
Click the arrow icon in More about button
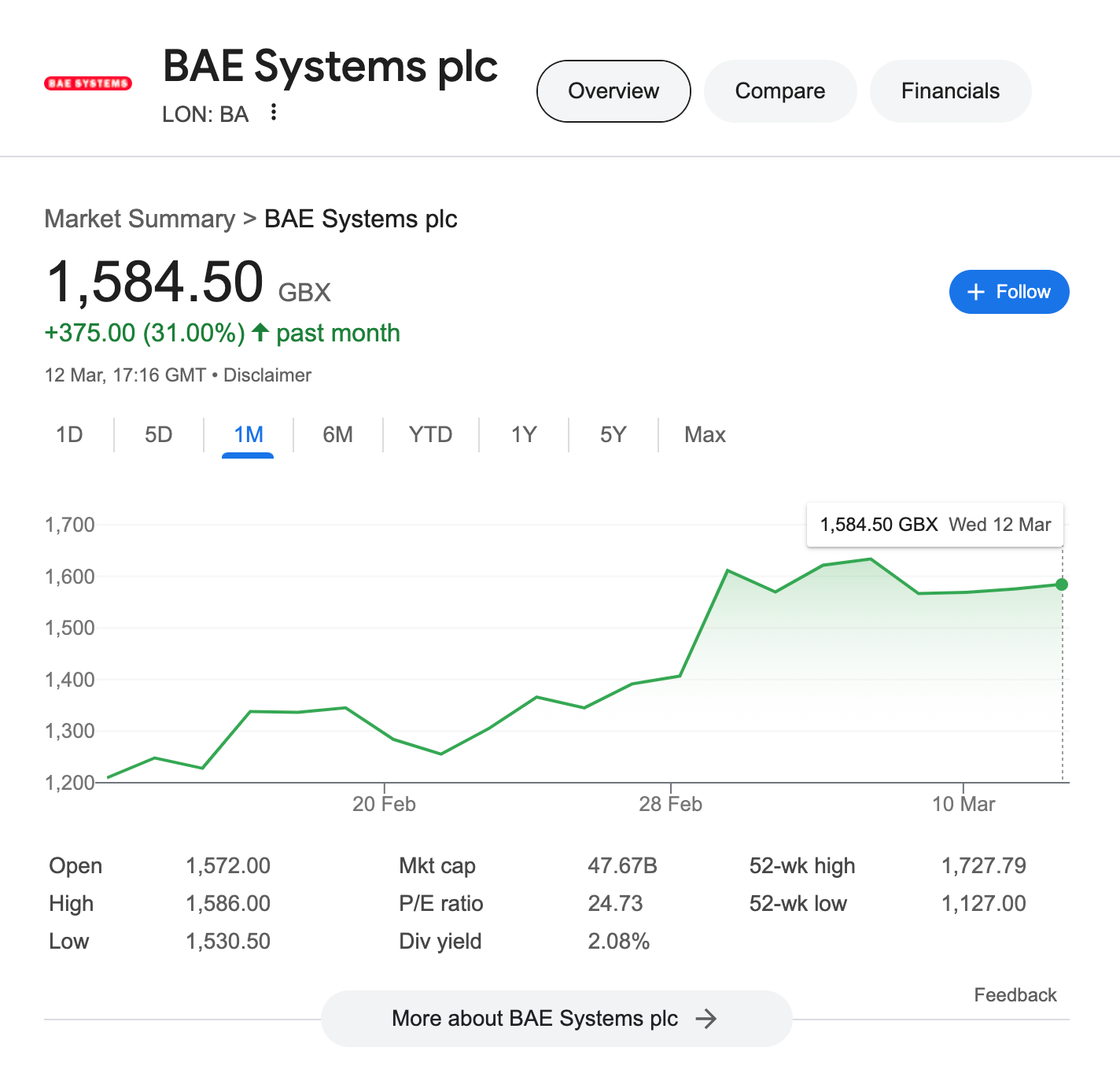click(706, 1019)
